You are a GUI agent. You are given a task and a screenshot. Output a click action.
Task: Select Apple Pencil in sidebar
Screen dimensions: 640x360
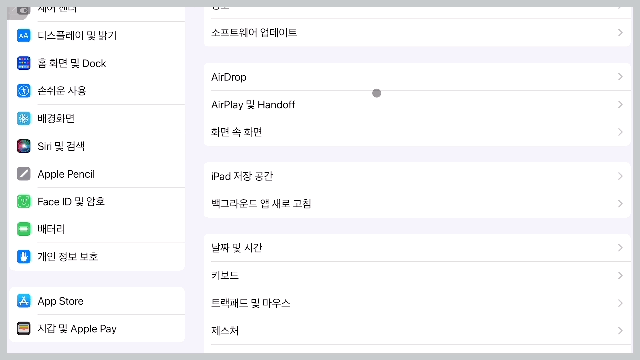[x=97, y=174]
